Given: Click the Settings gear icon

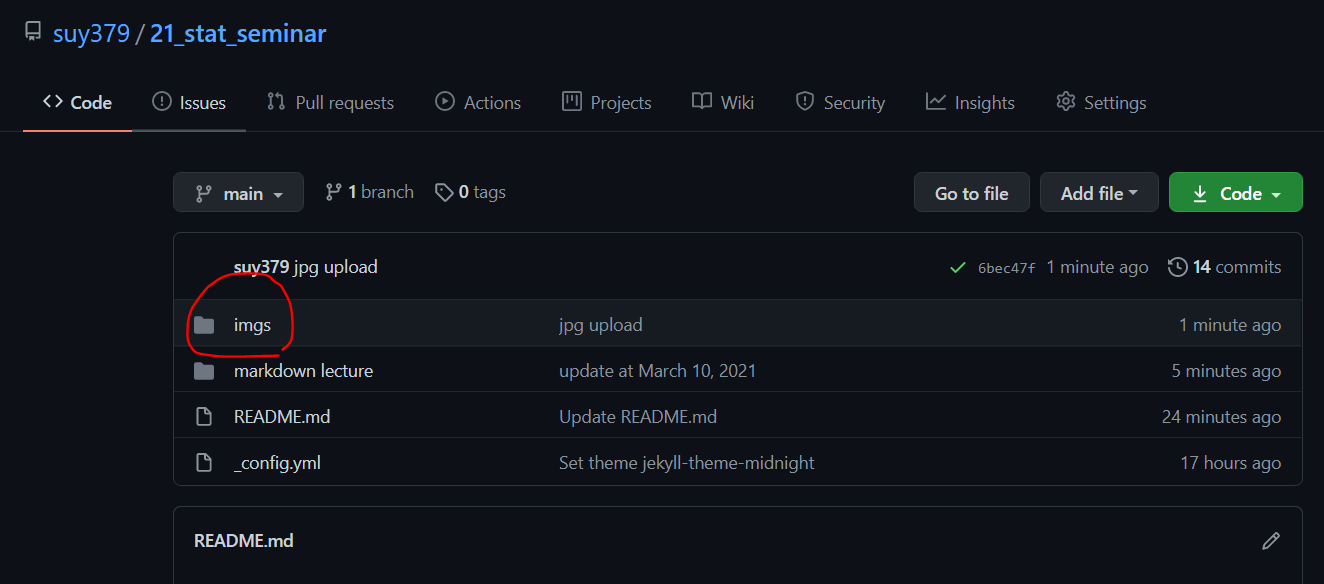Looking at the screenshot, I should click(1066, 102).
